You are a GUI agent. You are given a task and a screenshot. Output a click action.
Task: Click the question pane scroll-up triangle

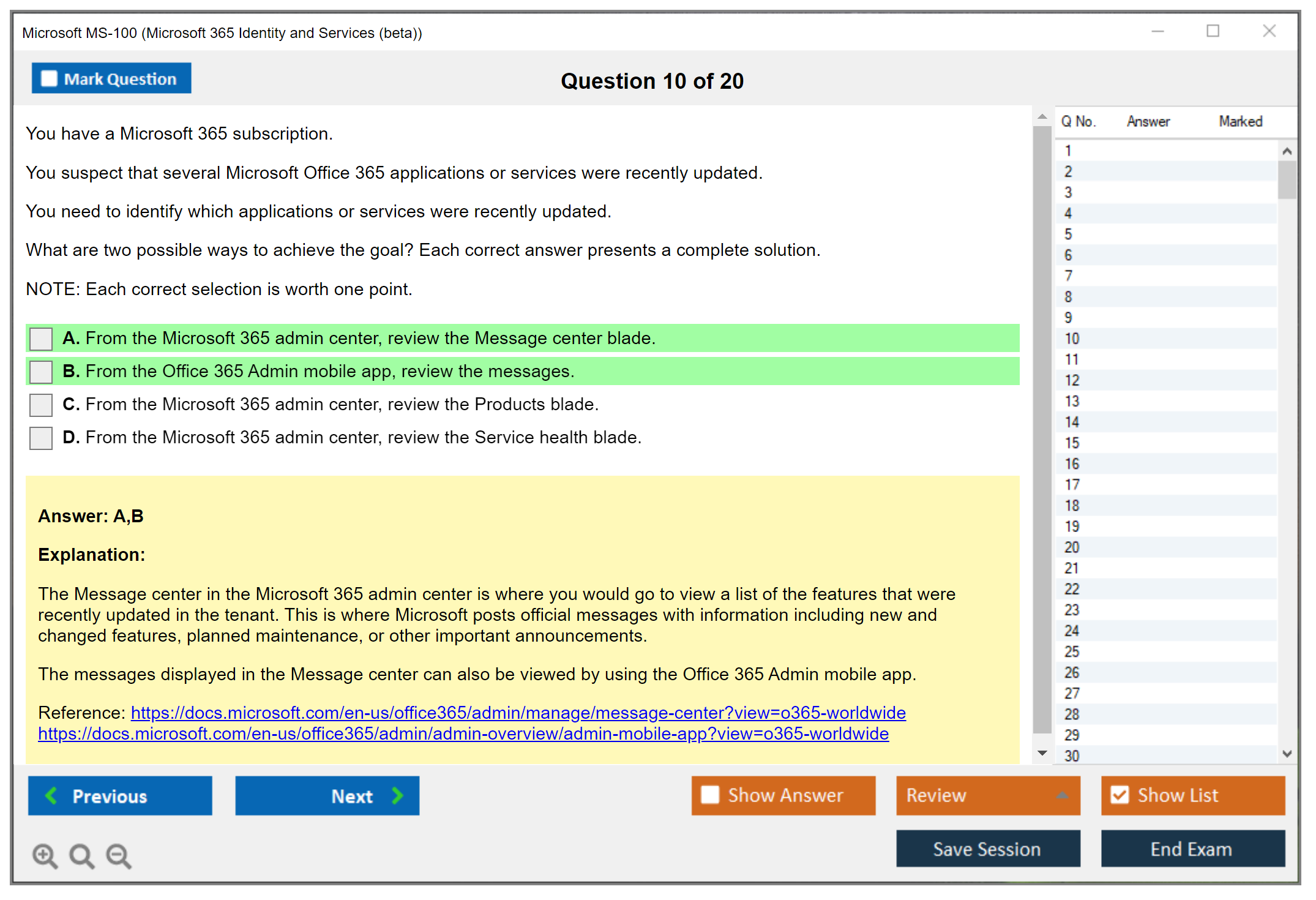pyautogui.click(x=1042, y=116)
